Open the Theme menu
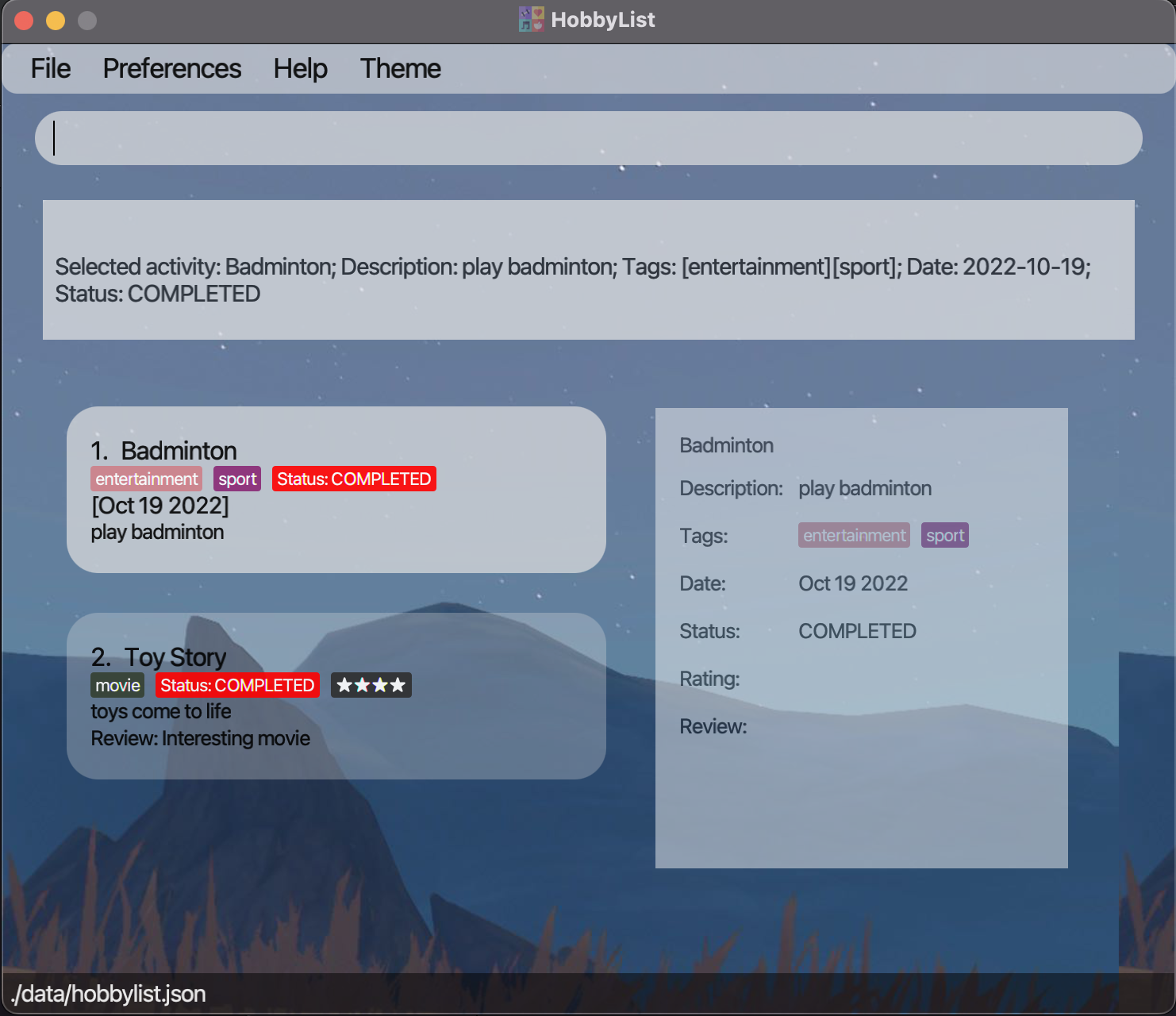The width and height of the screenshot is (1176, 1016). pyautogui.click(x=401, y=69)
